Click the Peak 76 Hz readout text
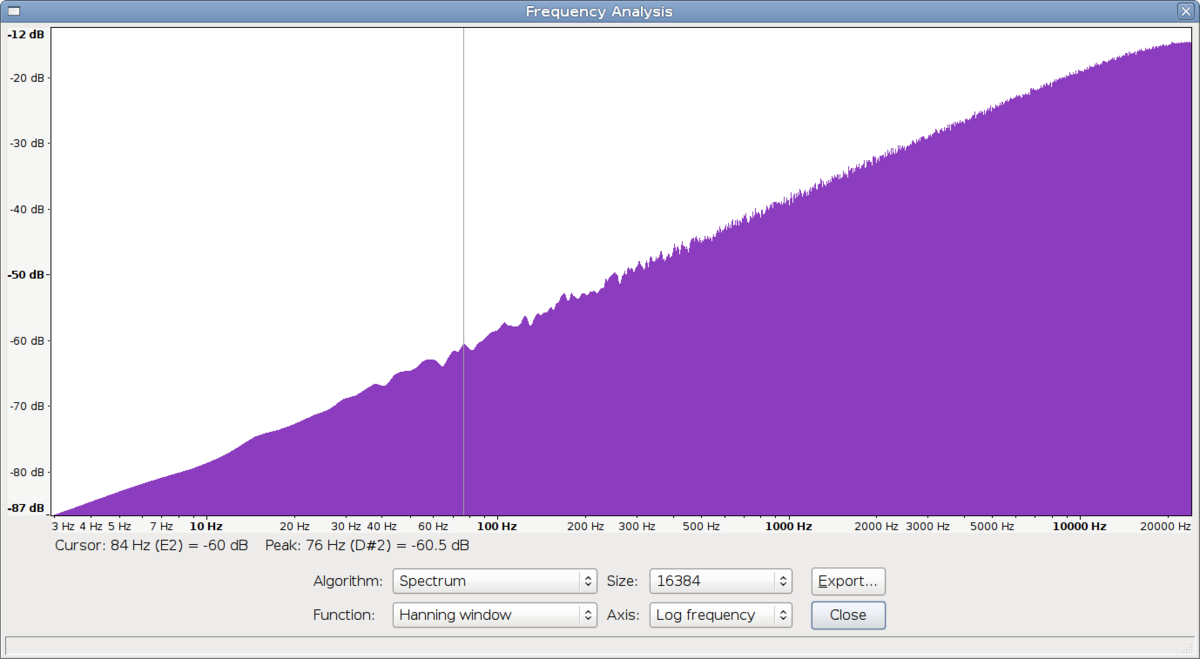1200x659 pixels. (367, 546)
